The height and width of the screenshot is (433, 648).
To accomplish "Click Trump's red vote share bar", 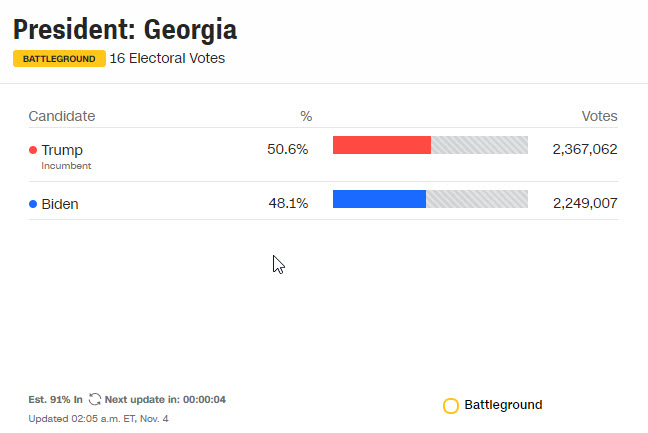I will pyautogui.click(x=381, y=145).
